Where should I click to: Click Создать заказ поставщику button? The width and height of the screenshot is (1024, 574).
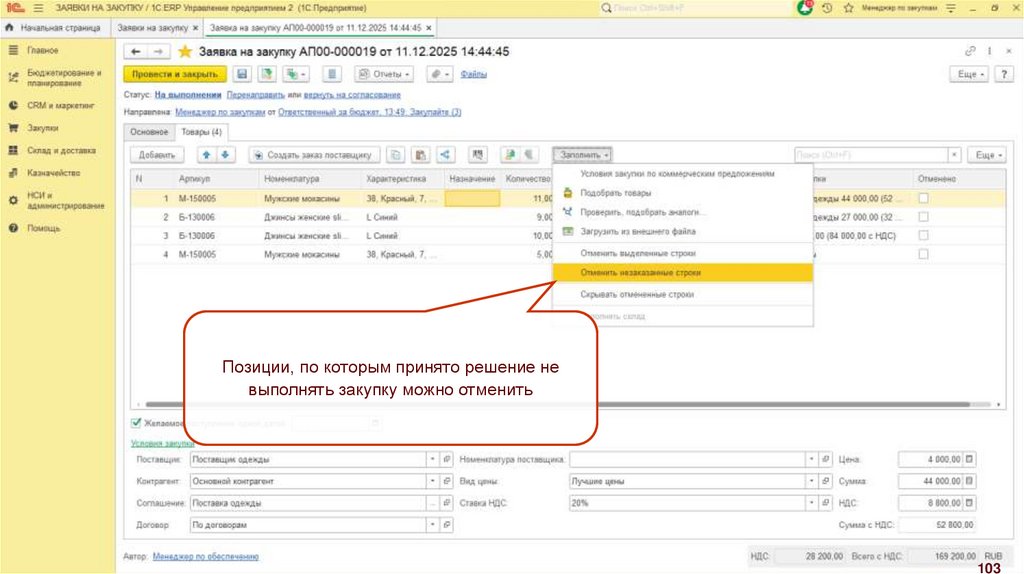point(314,155)
